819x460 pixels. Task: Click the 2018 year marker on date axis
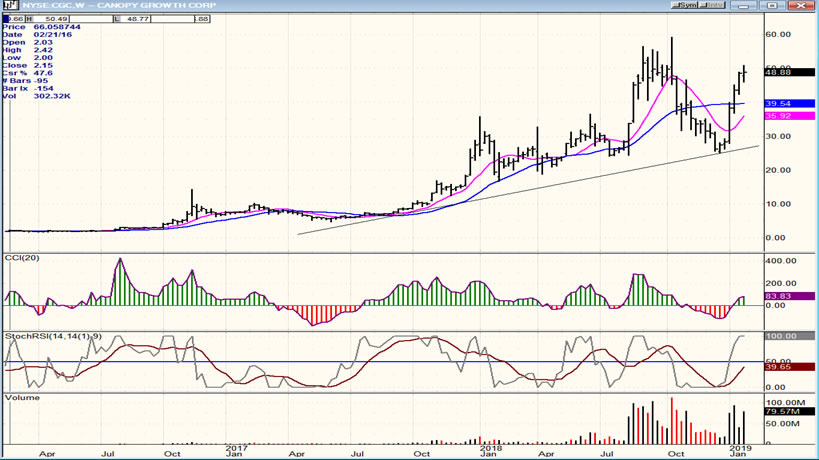pyautogui.click(x=486, y=448)
